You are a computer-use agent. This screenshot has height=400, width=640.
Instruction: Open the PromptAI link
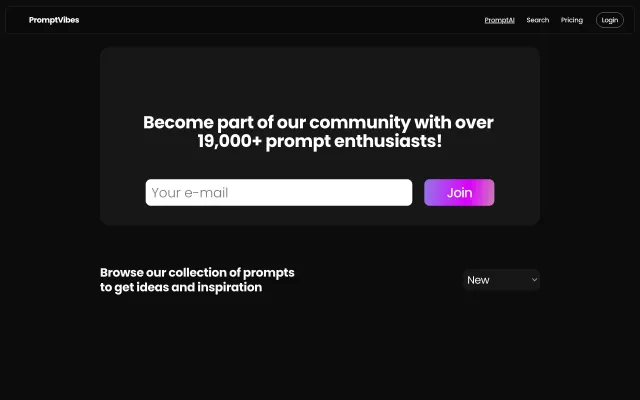coord(499,20)
